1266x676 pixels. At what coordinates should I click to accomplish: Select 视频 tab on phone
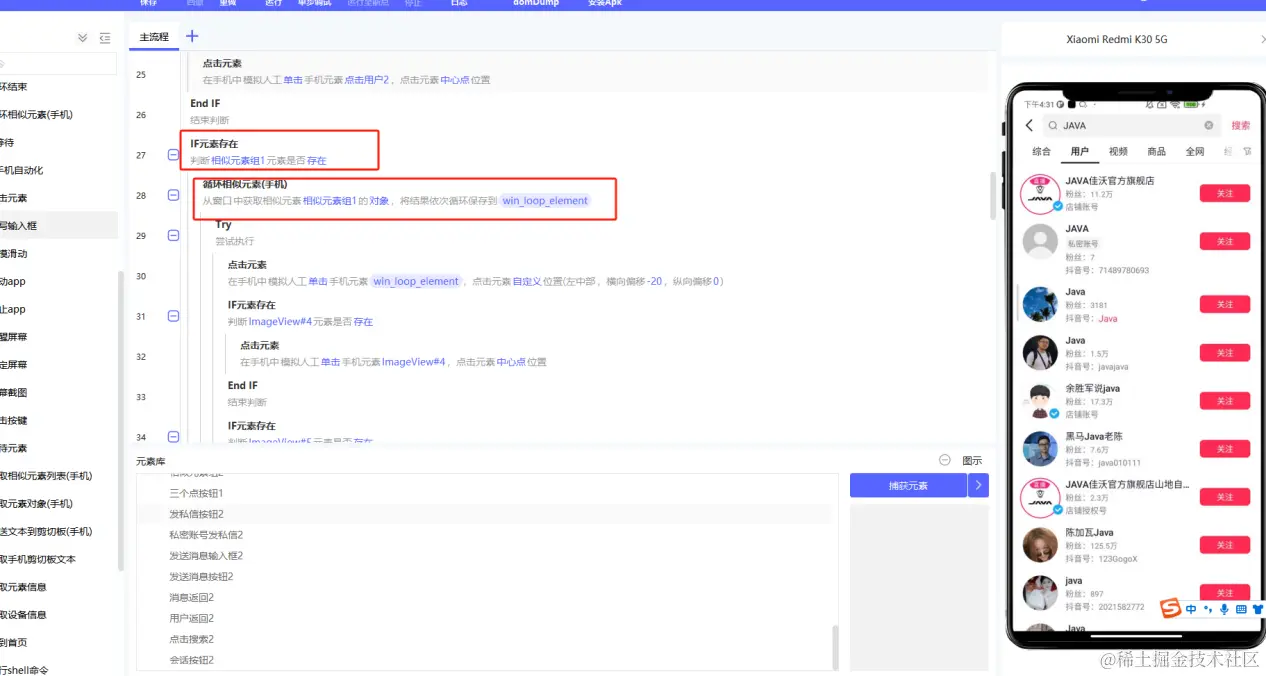coord(1118,152)
